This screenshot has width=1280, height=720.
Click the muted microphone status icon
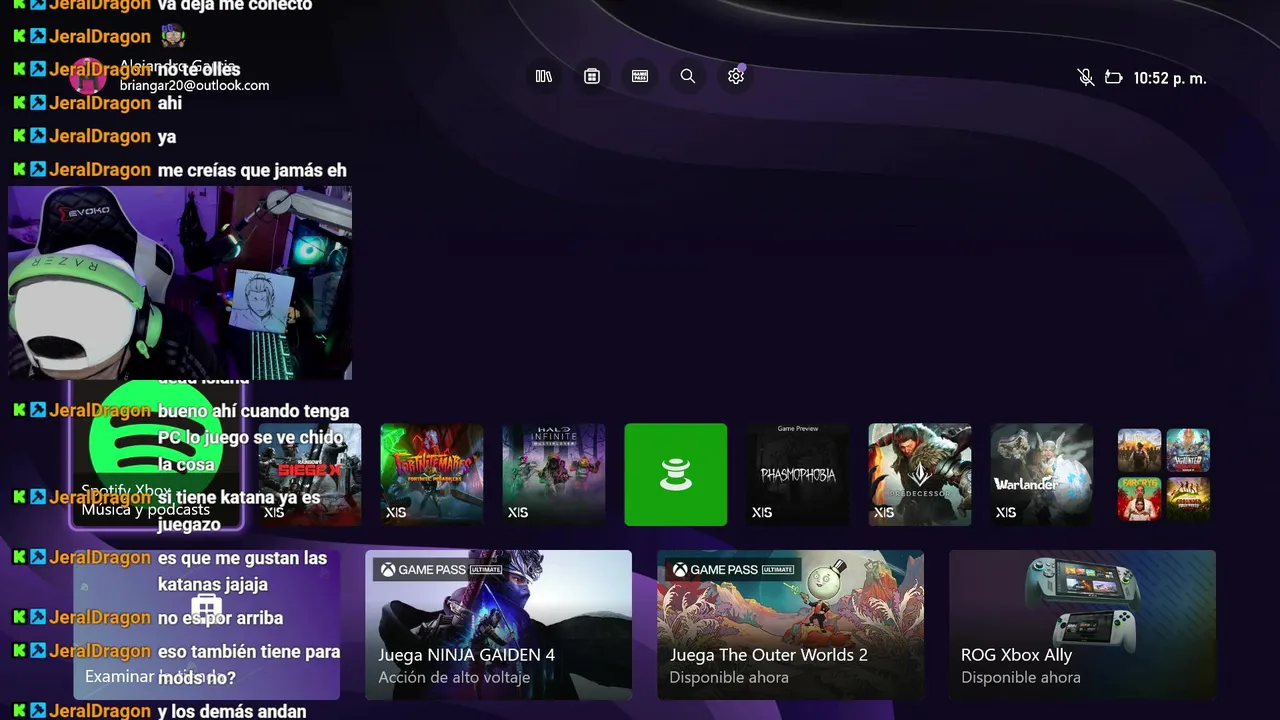(1086, 77)
